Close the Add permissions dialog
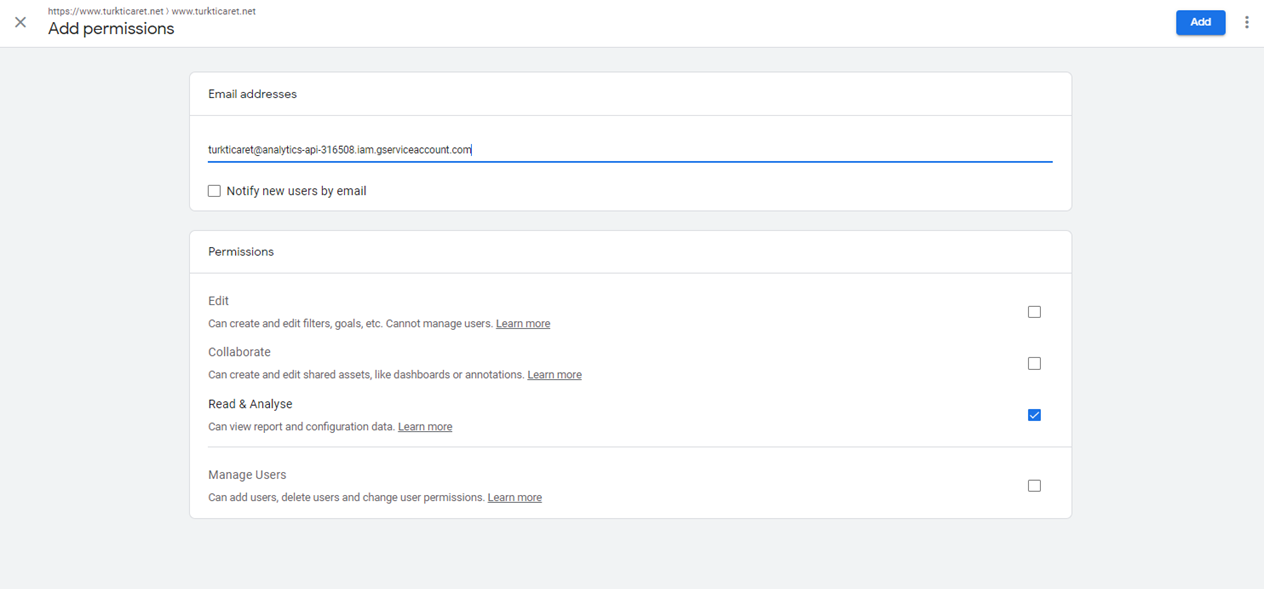 pyautogui.click(x=20, y=22)
